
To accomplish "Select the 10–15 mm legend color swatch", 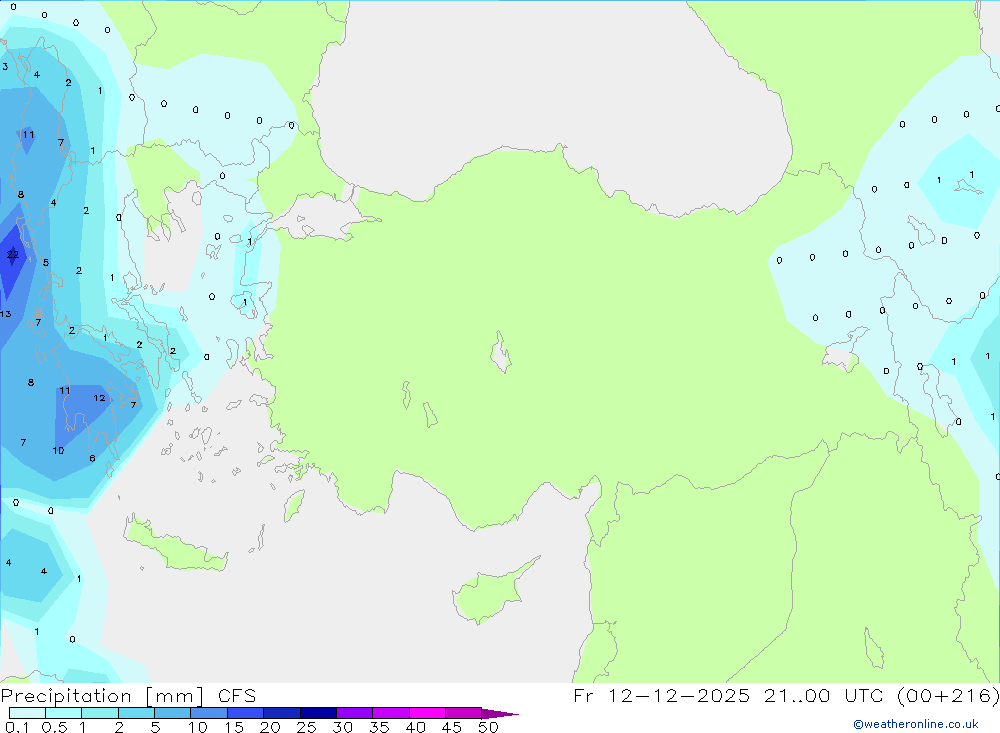I will [x=209, y=713].
